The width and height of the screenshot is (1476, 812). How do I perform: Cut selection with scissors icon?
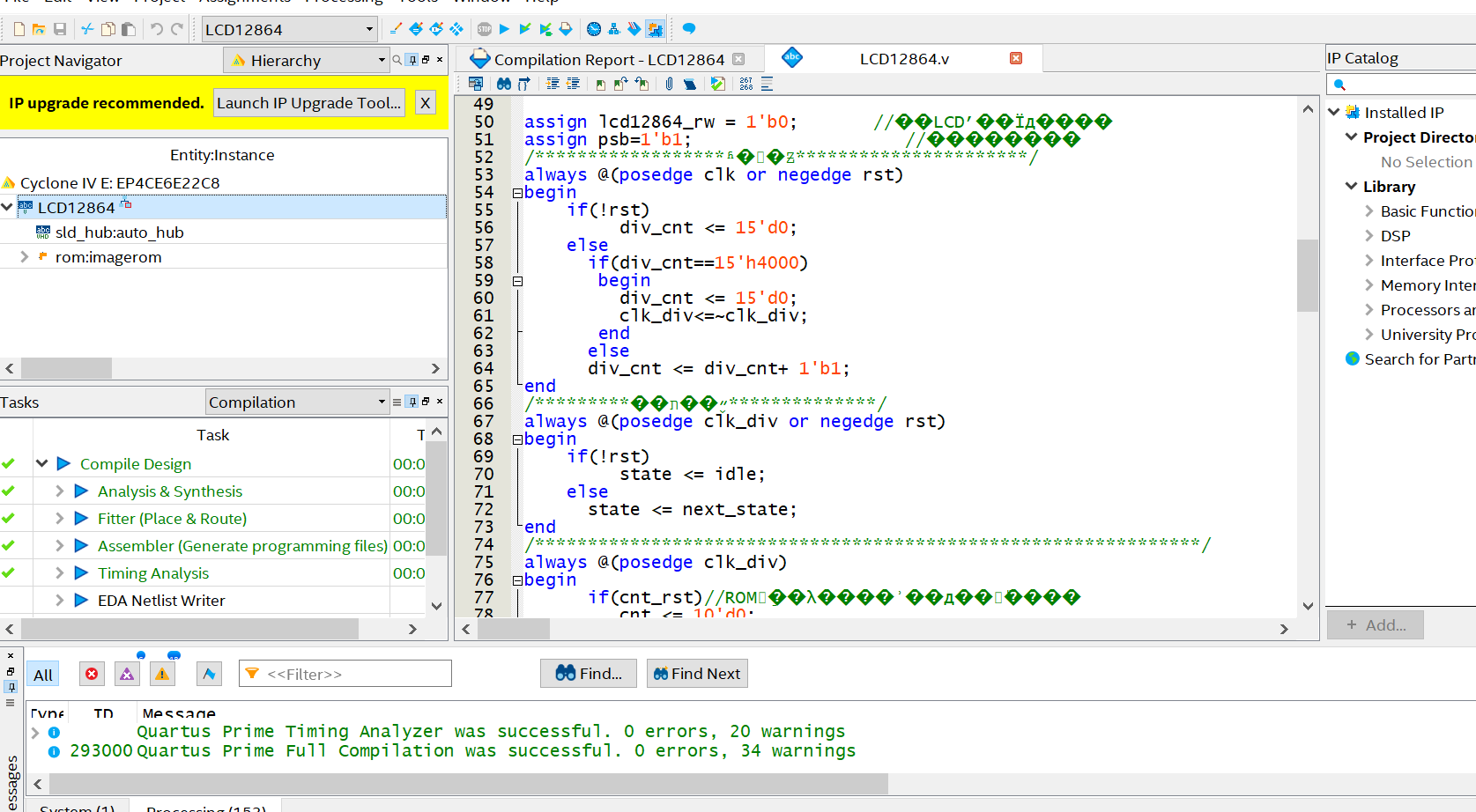(87, 29)
